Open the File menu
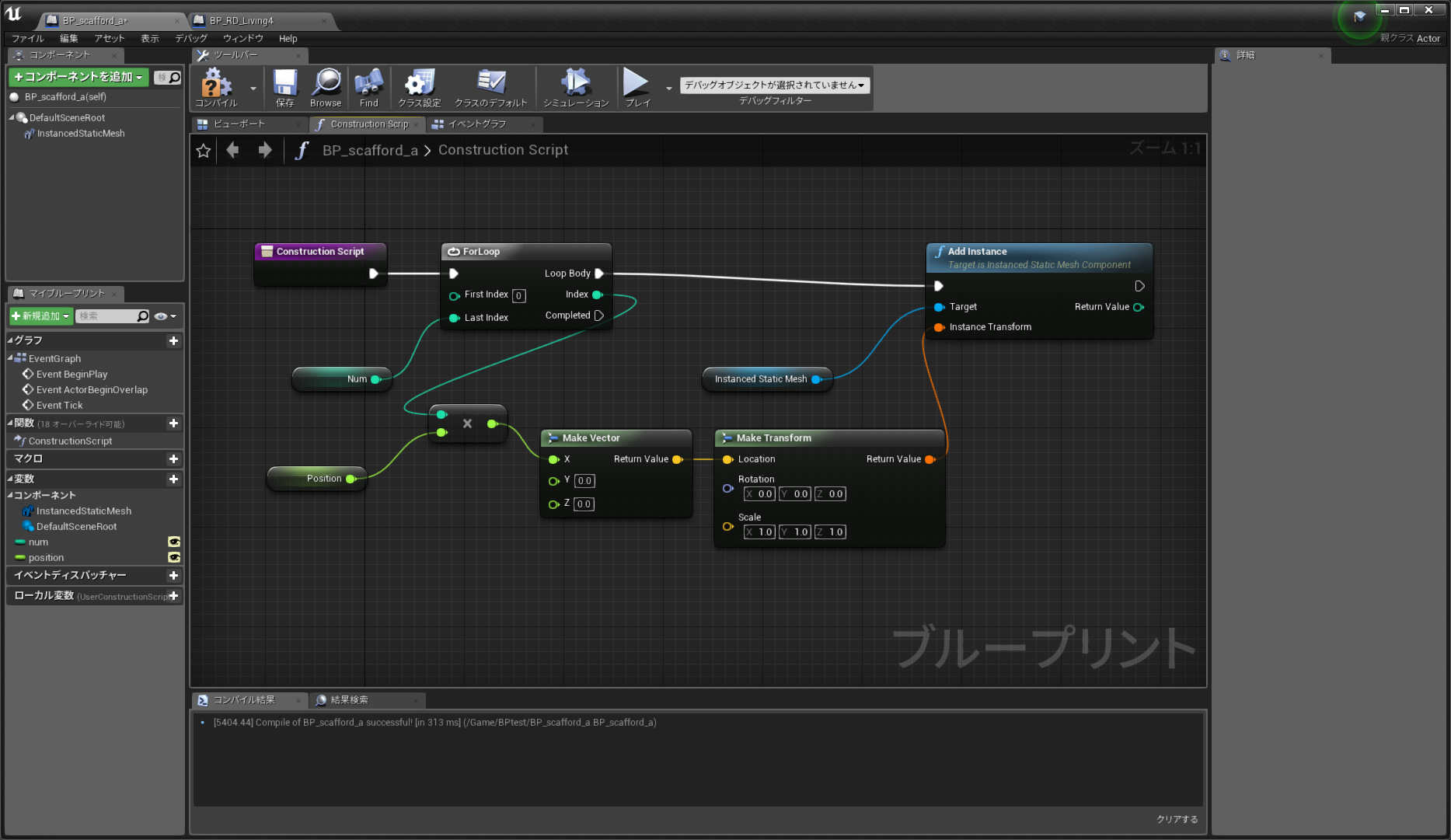1451x840 pixels. [28, 39]
